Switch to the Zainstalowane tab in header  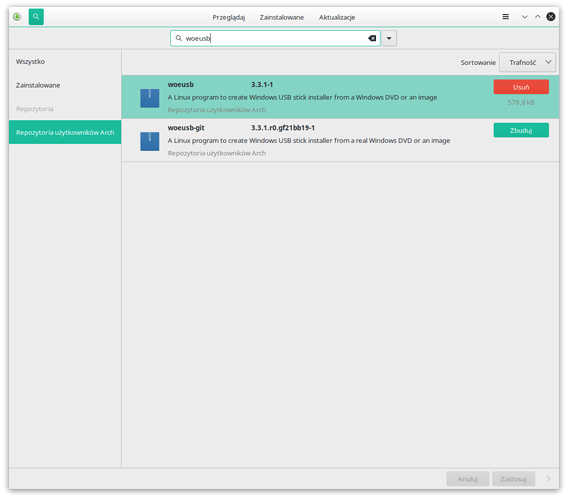pos(281,17)
